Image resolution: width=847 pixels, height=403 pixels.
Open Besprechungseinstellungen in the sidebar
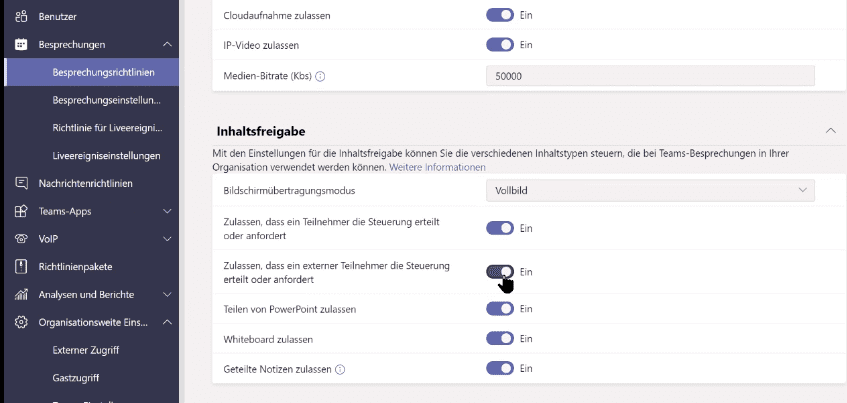tap(107, 101)
